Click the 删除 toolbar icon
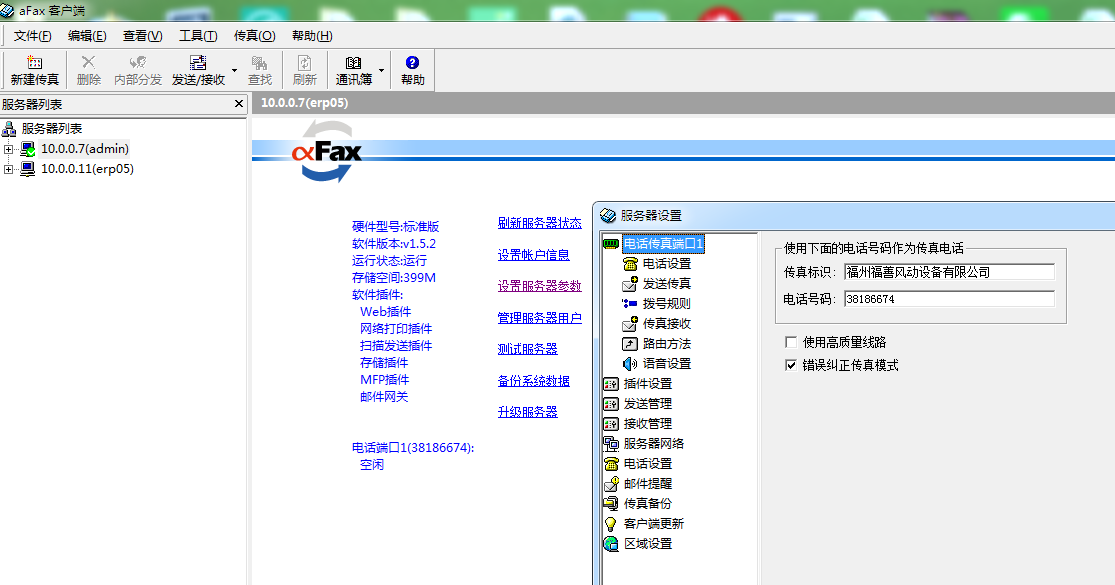Viewport: 1115px width, 585px height. [88, 63]
